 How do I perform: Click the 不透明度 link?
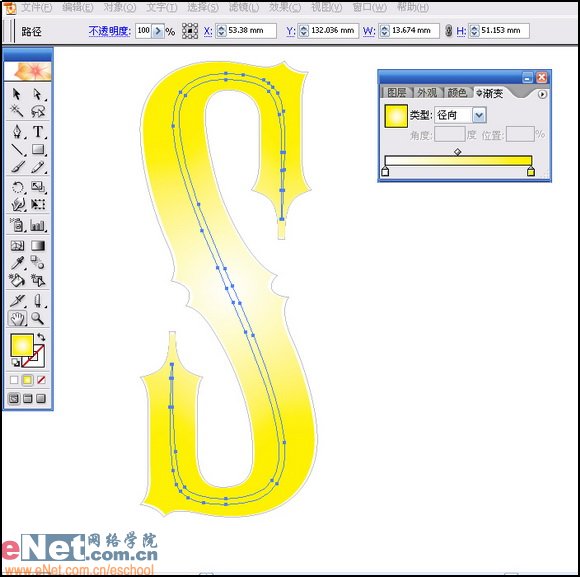point(109,31)
